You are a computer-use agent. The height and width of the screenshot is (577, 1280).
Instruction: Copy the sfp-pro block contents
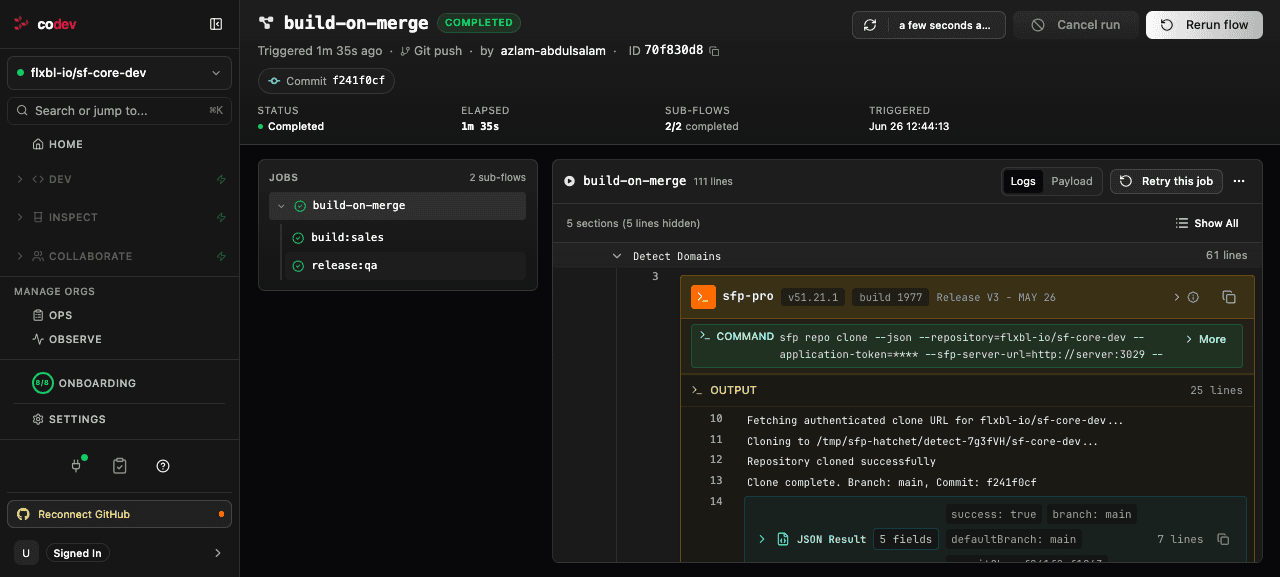(1229, 297)
